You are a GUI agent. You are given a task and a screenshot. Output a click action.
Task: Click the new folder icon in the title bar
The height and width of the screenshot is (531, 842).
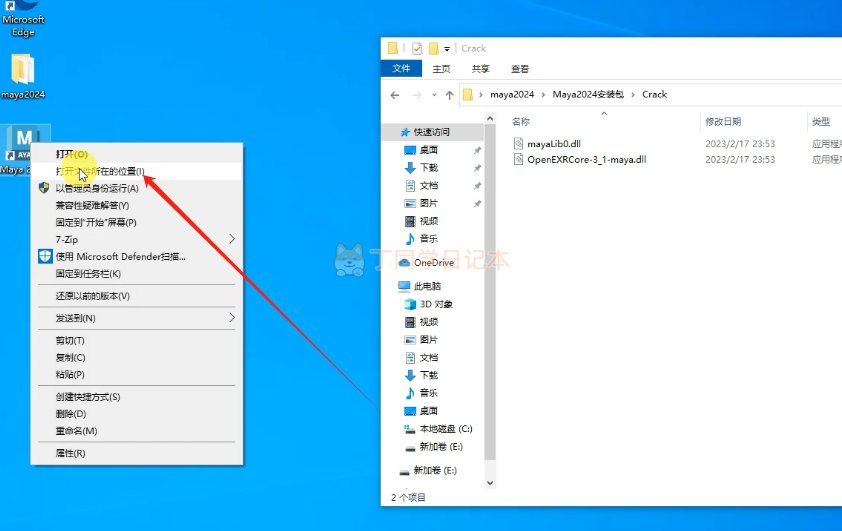point(433,48)
